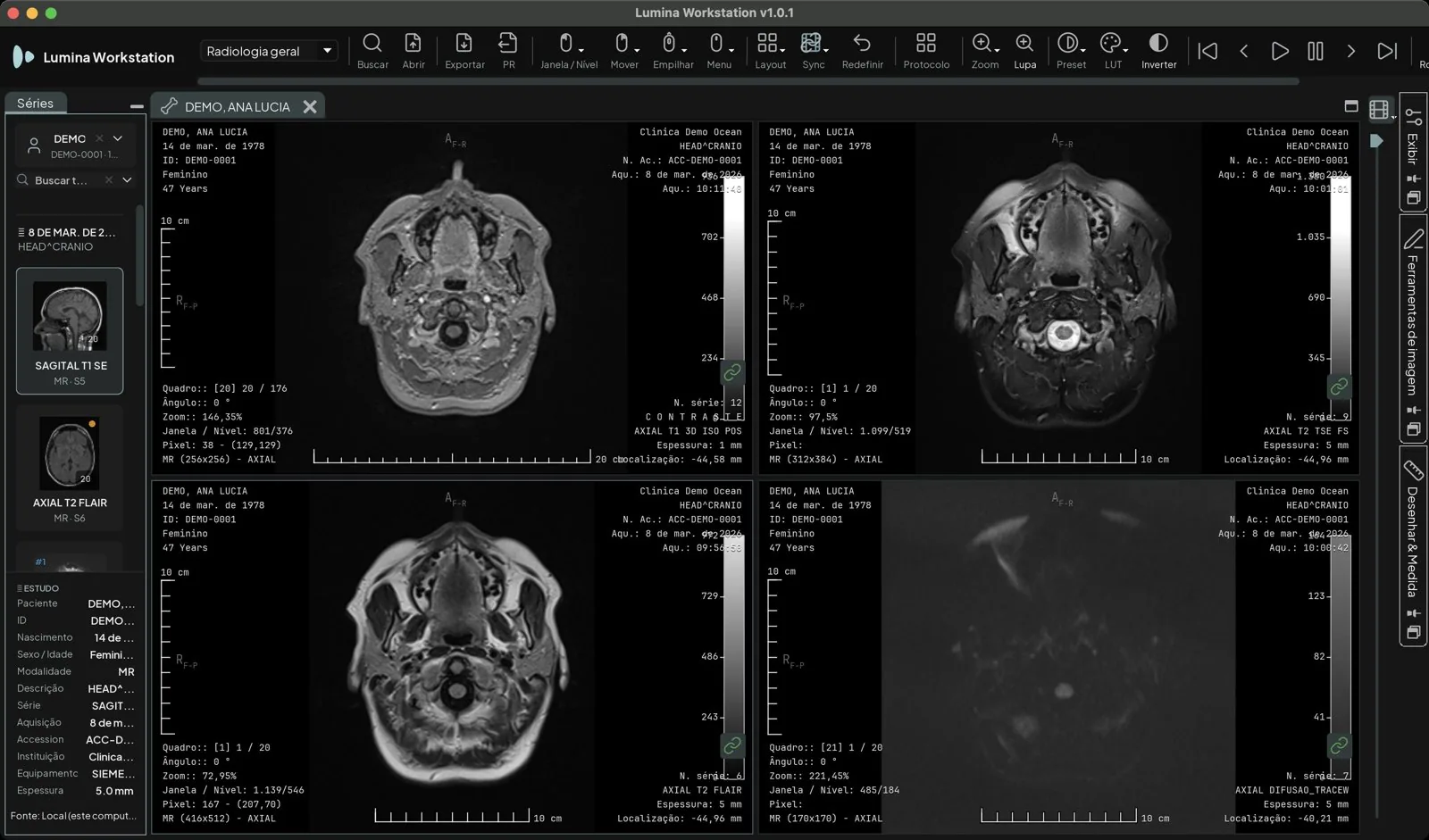Viewport: 1429px width, 840px height.
Task: Expand the DEMO patient selector chevron
Action: 118,138
